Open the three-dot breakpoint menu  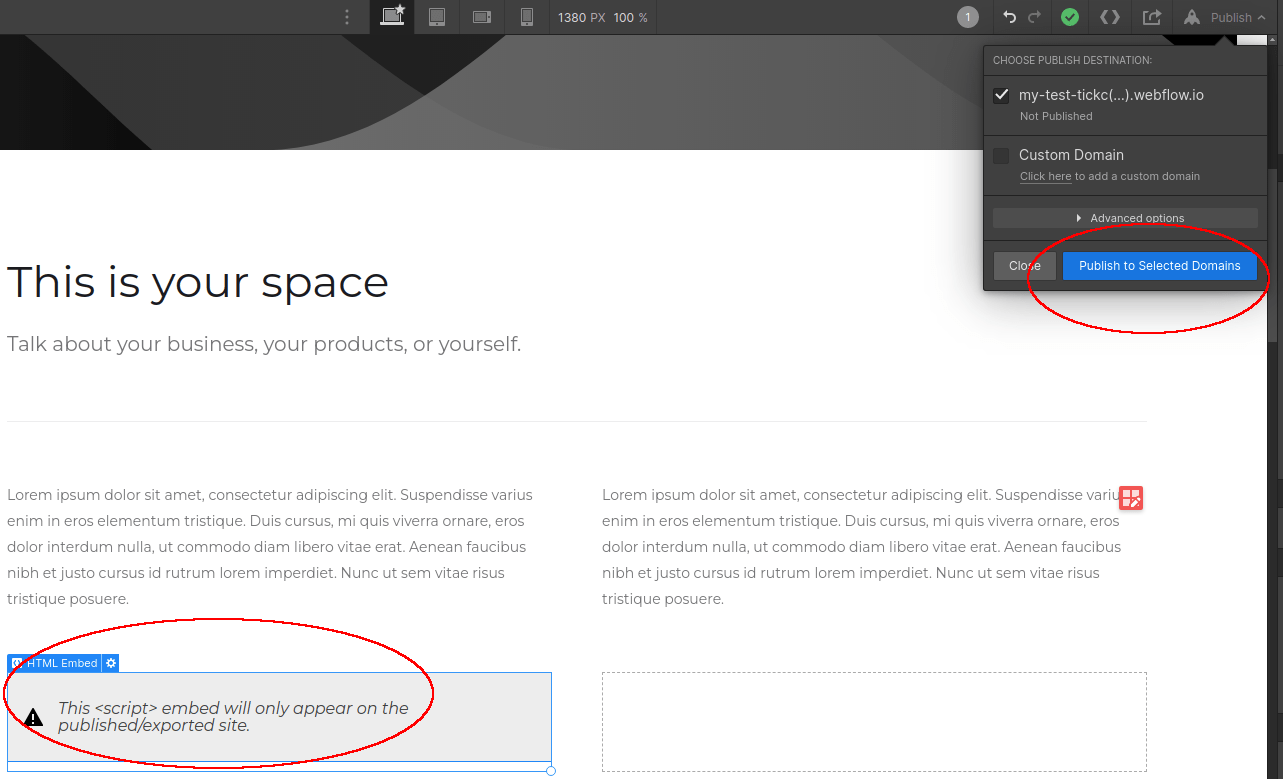pyautogui.click(x=346, y=16)
